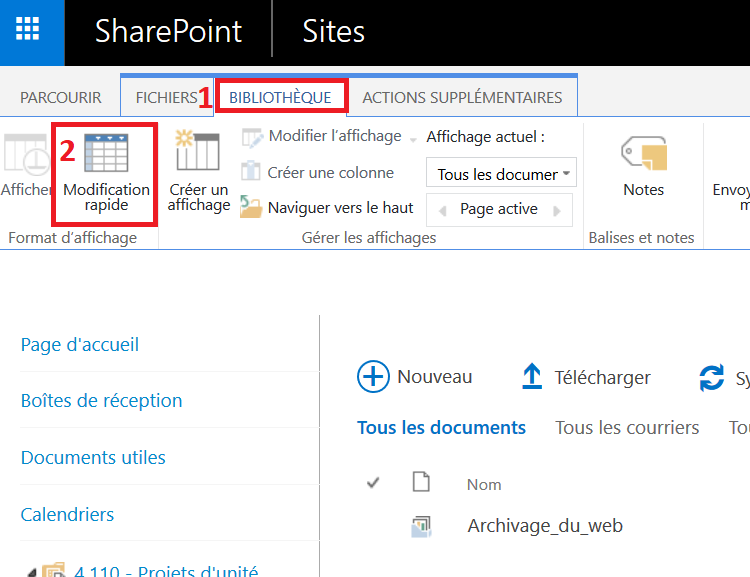Expand the 4.110 Projets d'unité tree node
The height and width of the screenshot is (577, 750).
pyautogui.click(x=31, y=573)
